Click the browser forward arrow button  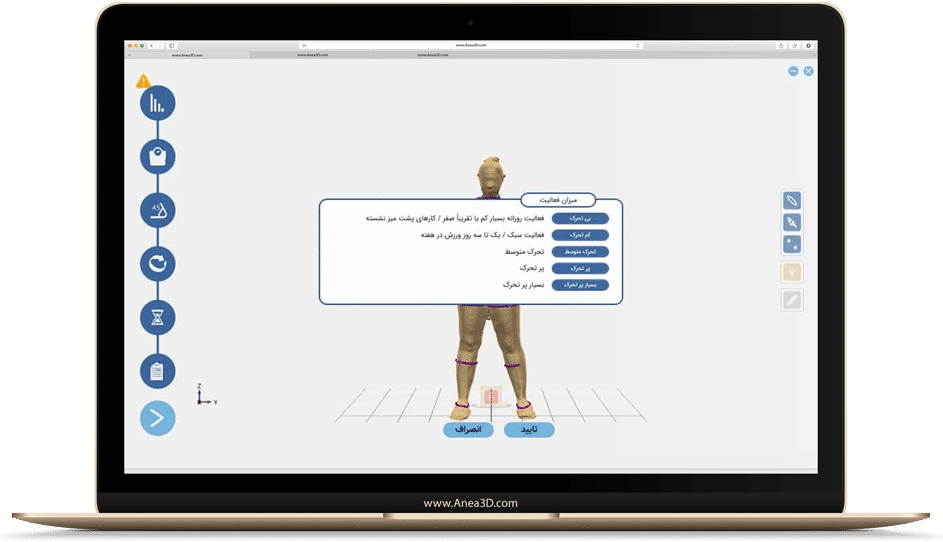tap(160, 46)
